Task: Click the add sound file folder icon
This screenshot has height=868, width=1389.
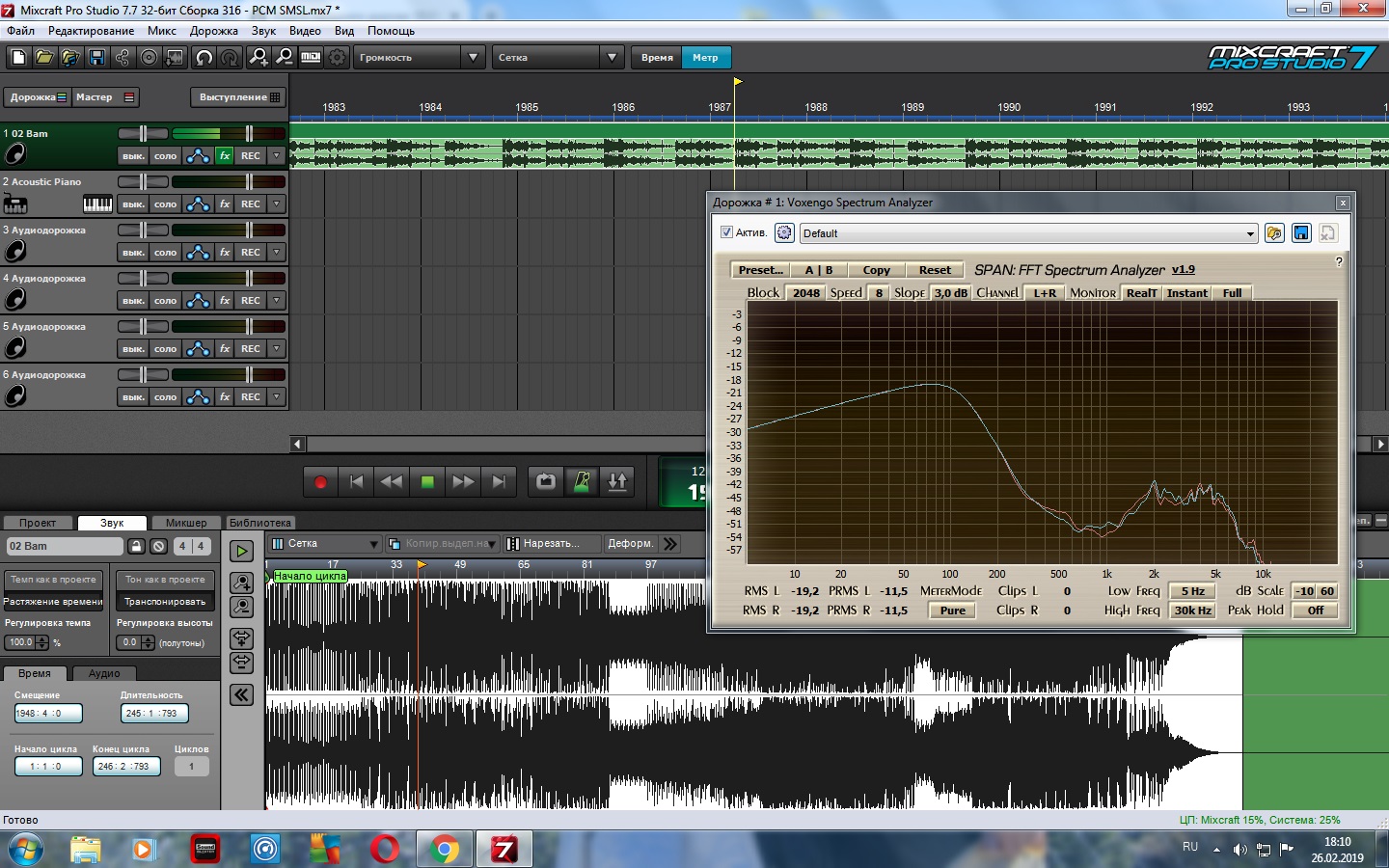Action: click(70, 58)
